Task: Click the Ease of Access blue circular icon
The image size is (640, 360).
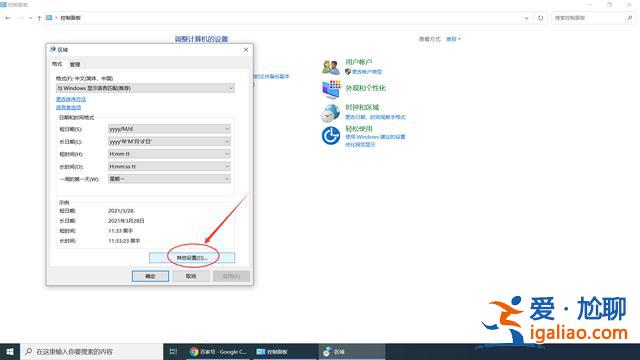Action: (x=331, y=136)
